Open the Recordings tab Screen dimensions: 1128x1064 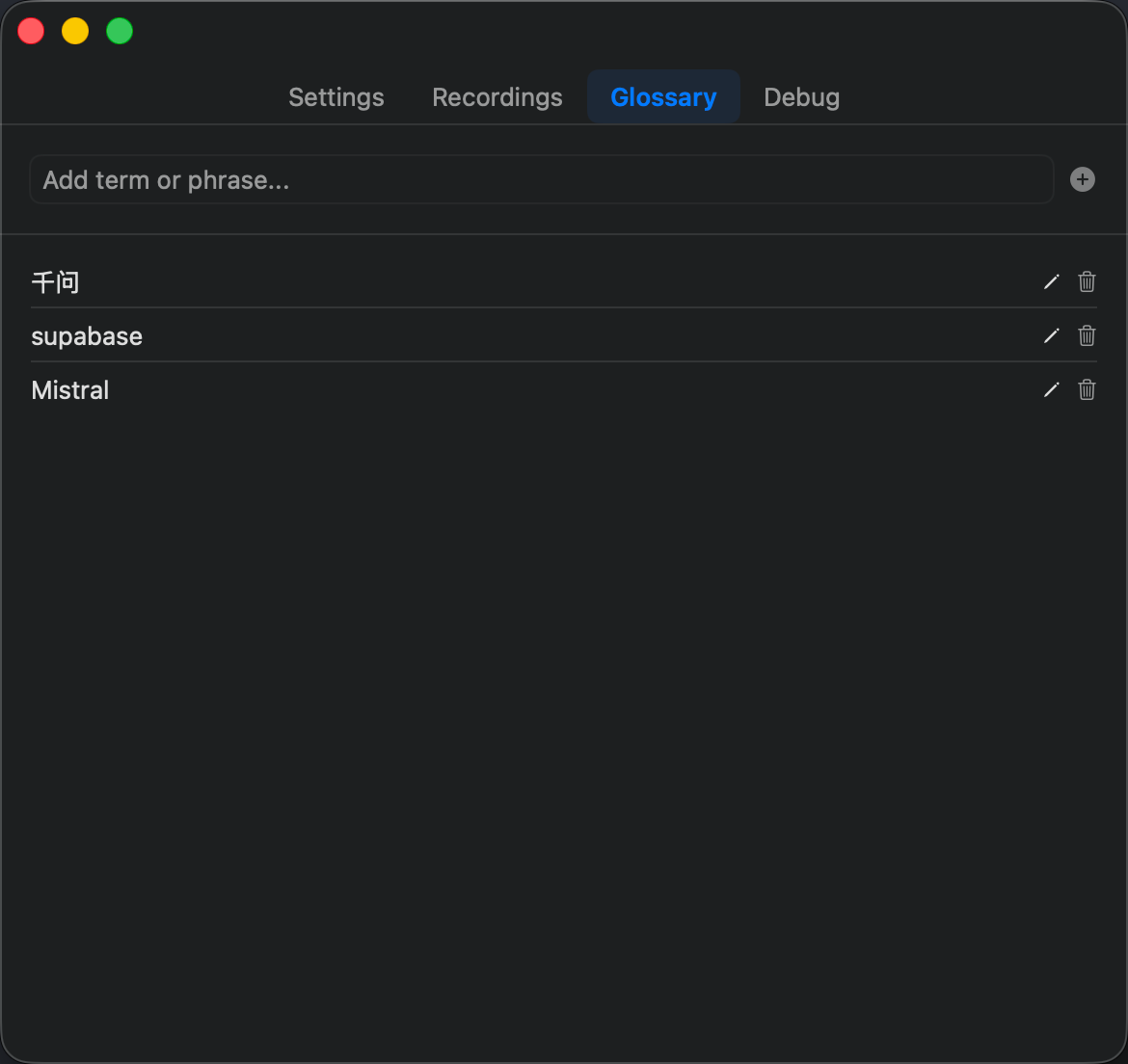tap(497, 97)
